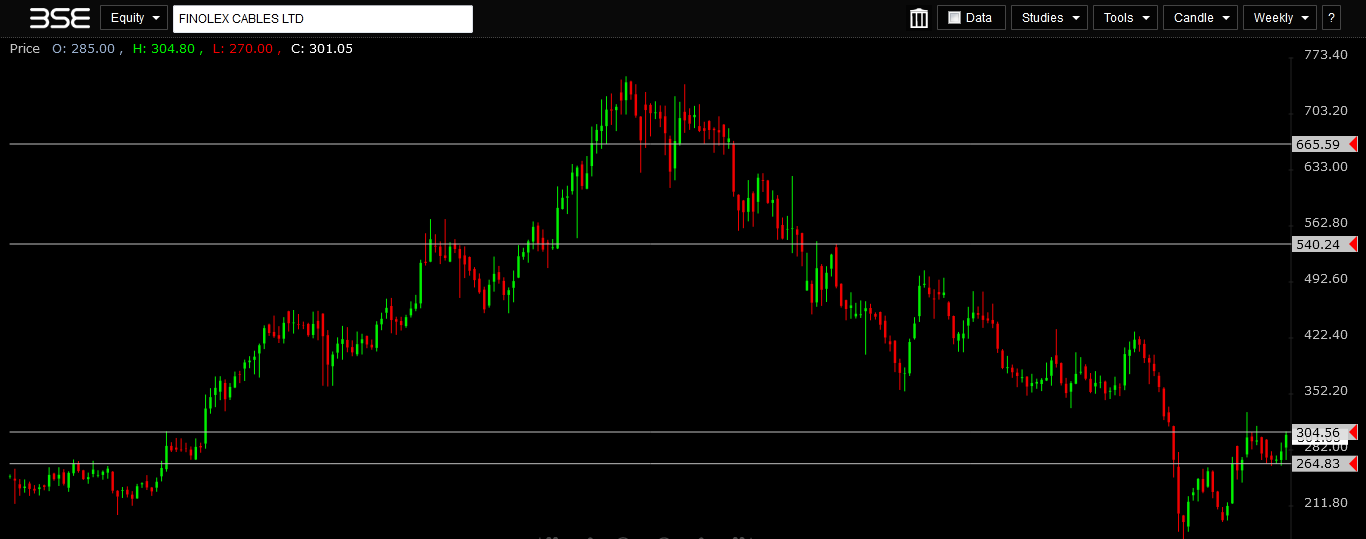Open help with the question mark button
This screenshot has width=1366, height=539.
click(1331, 18)
